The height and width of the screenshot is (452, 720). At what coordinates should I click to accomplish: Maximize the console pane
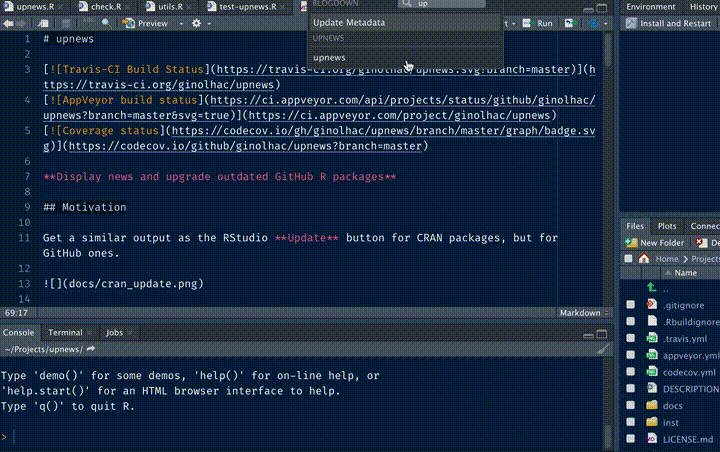(602, 334)
